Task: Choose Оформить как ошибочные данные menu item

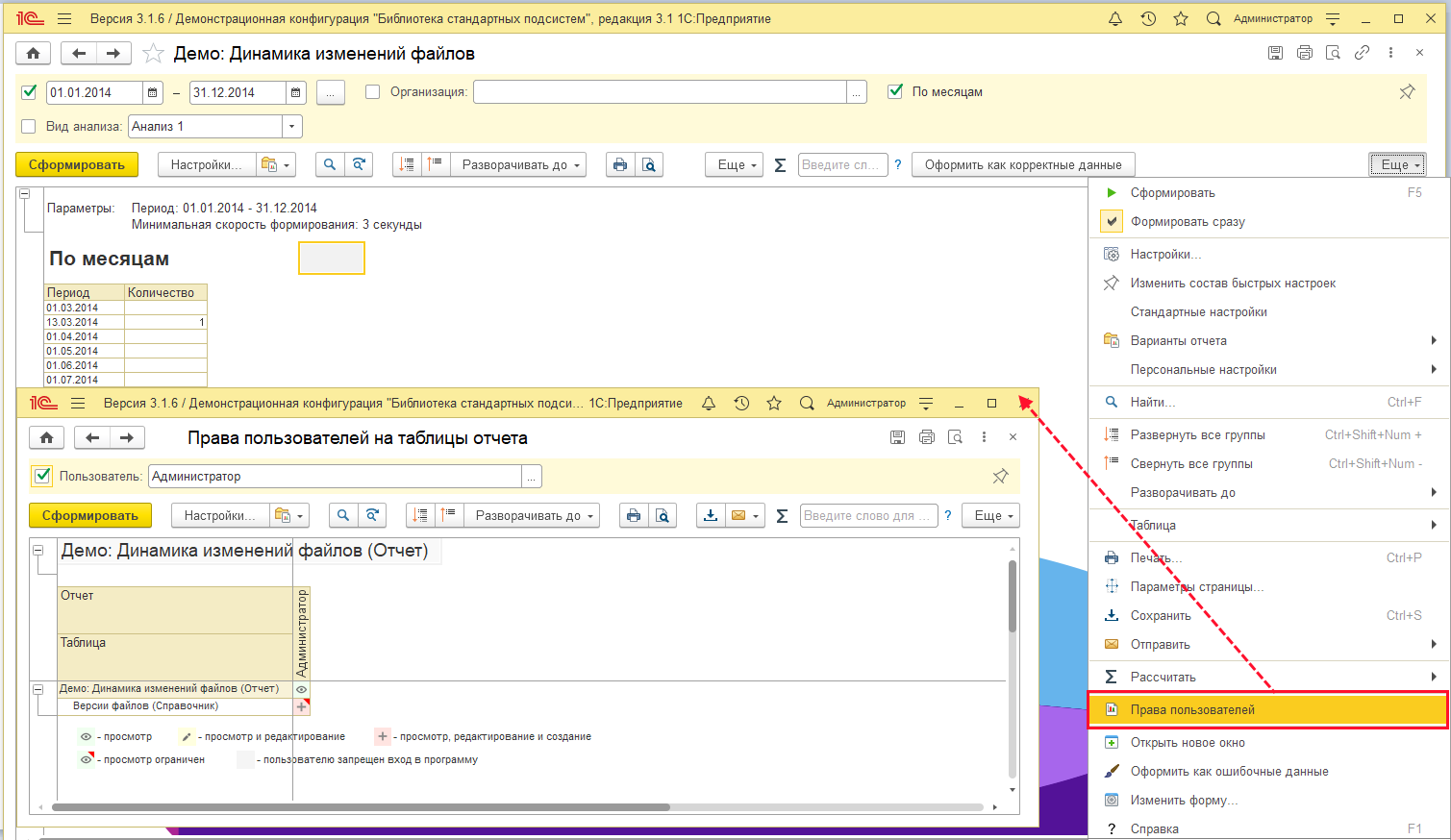Action: [x=1269, y=771]
